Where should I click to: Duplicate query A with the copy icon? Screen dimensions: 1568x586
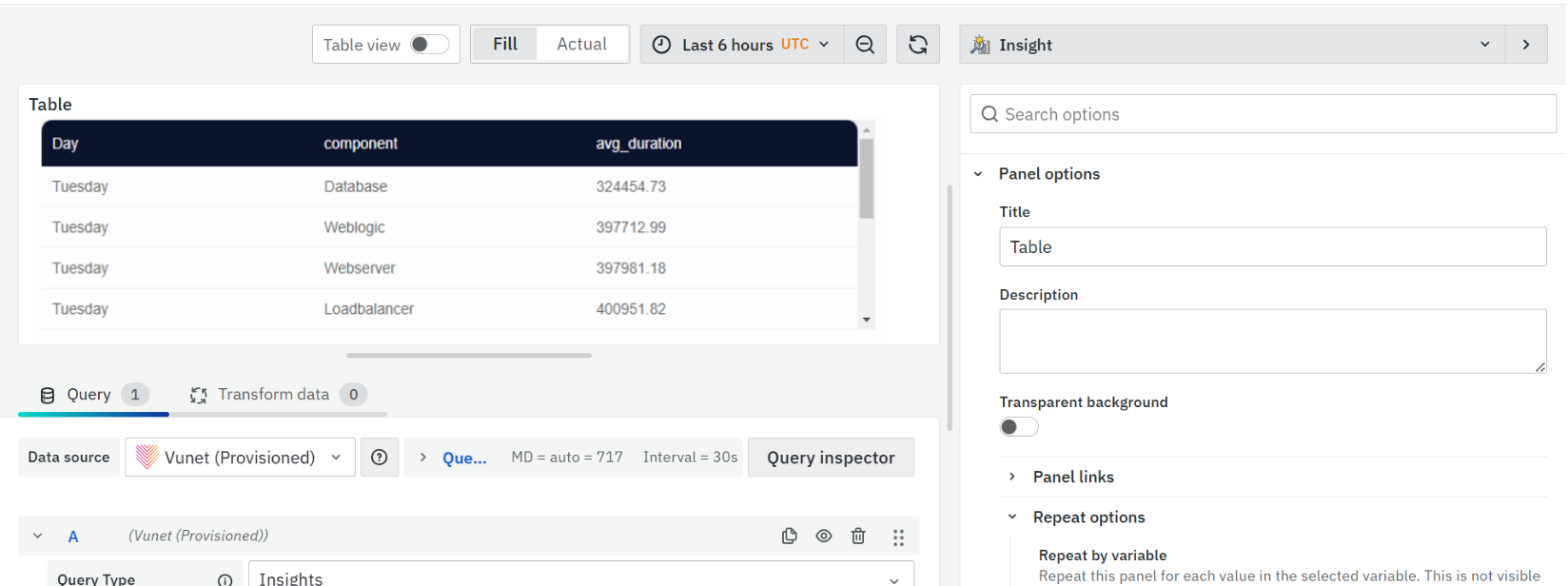pos(789,537)
